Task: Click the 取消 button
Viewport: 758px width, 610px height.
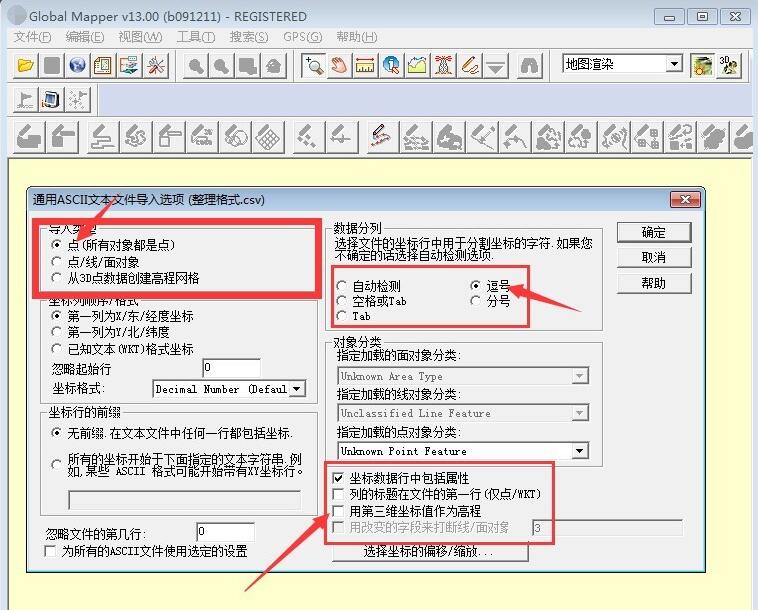Action: point(654,258)
